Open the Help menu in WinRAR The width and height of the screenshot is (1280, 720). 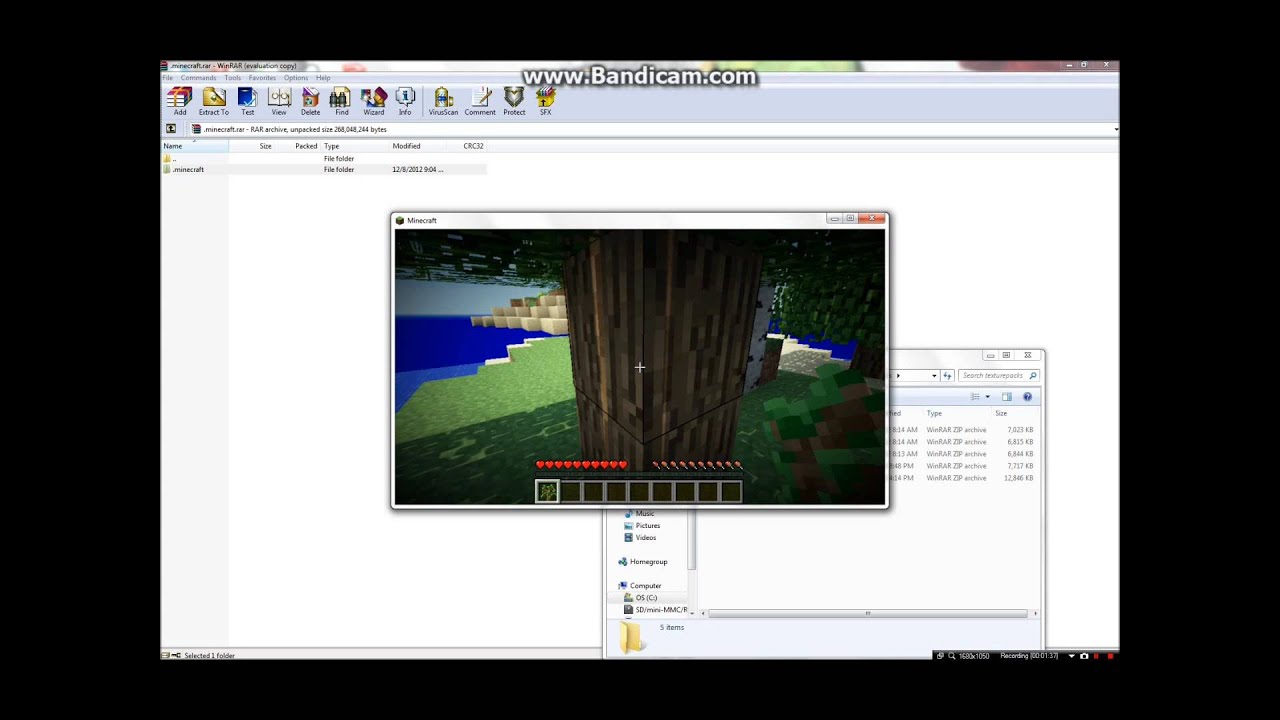pos(323,78)
